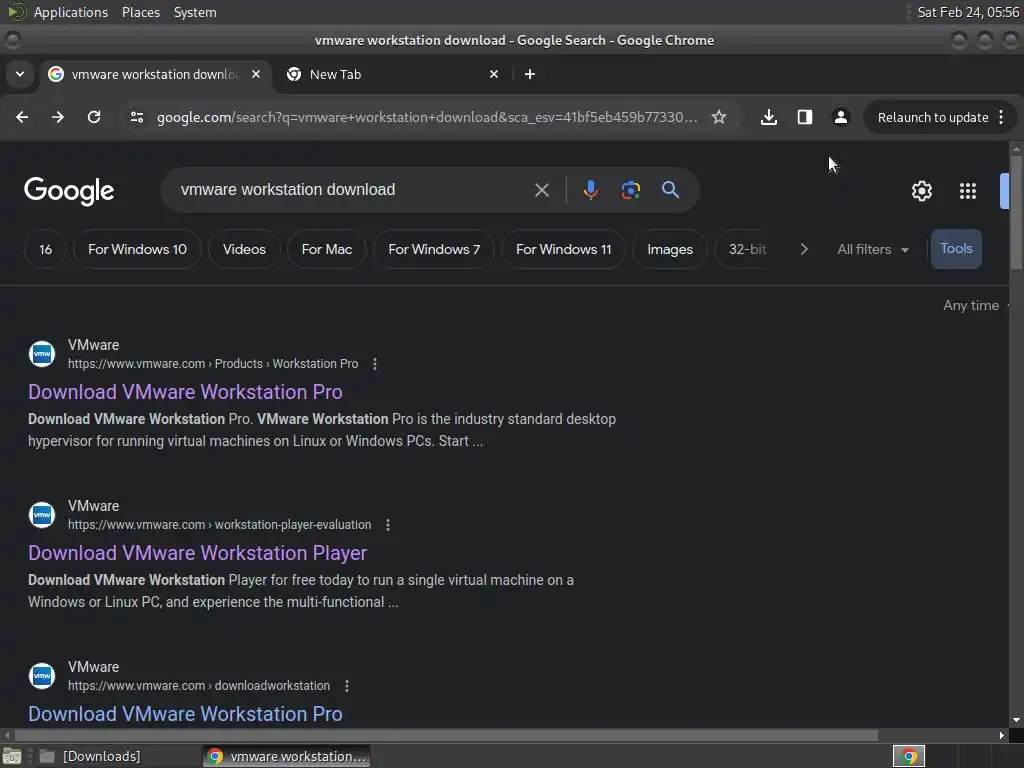Open Chrome three-dot menu
Image resolution: width=1024 pixels, height=768 pixels.
click(x=1001, y=117)
